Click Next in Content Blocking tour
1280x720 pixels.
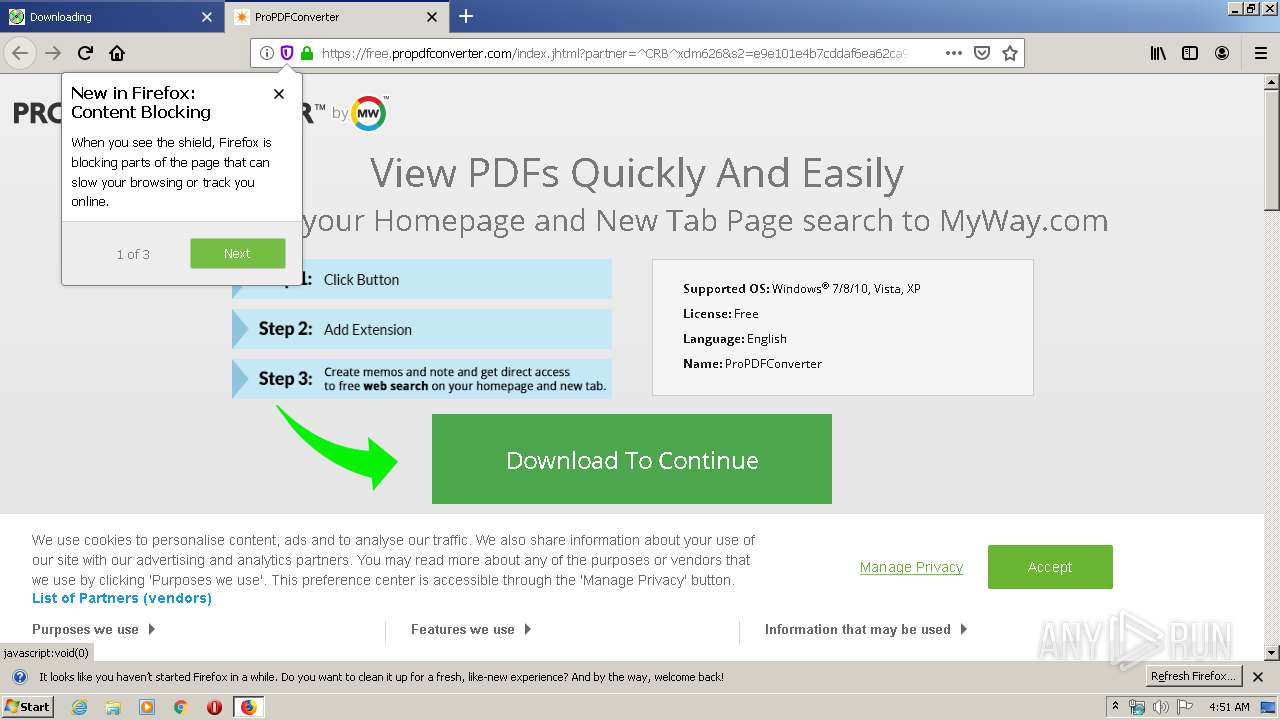[x=237, y=253]
